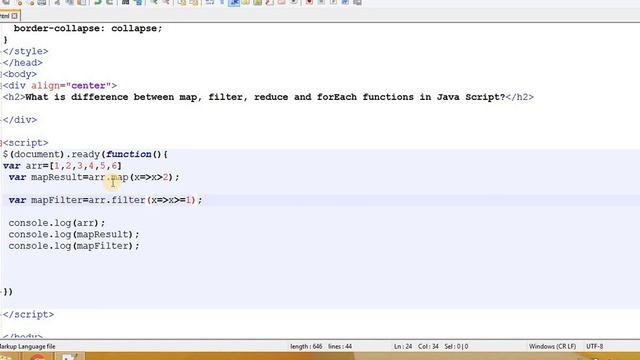Click the '(x=>x>2)' callback expression
The image size is (640, 360).
click(x=151, y=177)
